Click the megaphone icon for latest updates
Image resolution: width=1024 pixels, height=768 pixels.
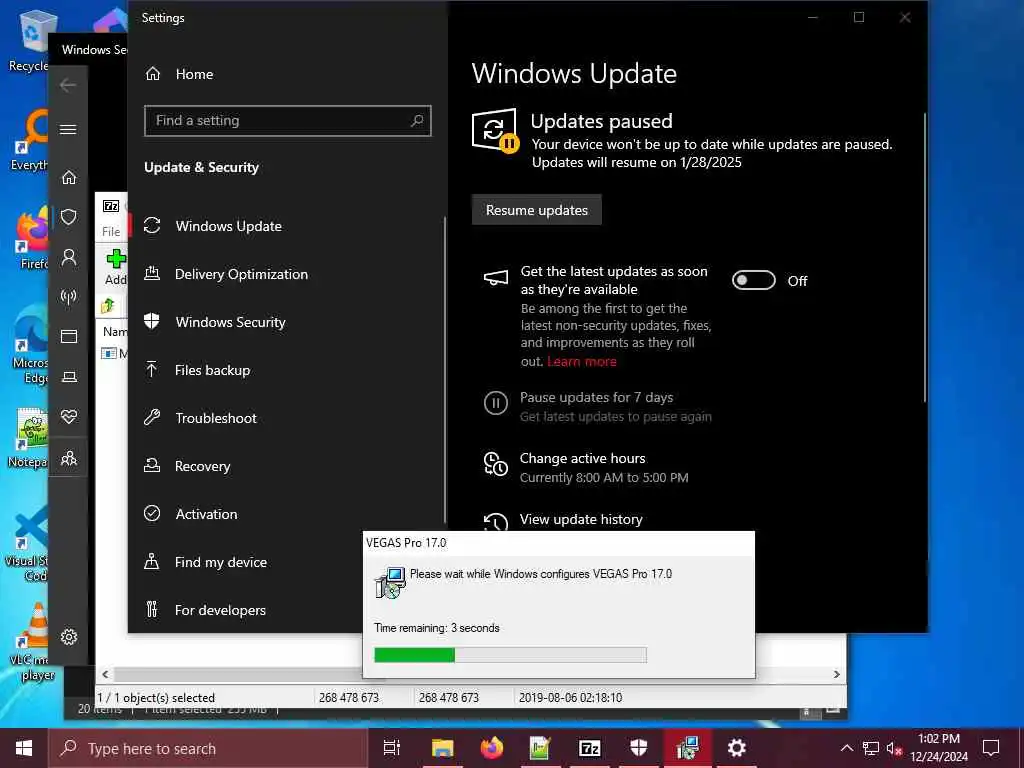coord(496,278)
